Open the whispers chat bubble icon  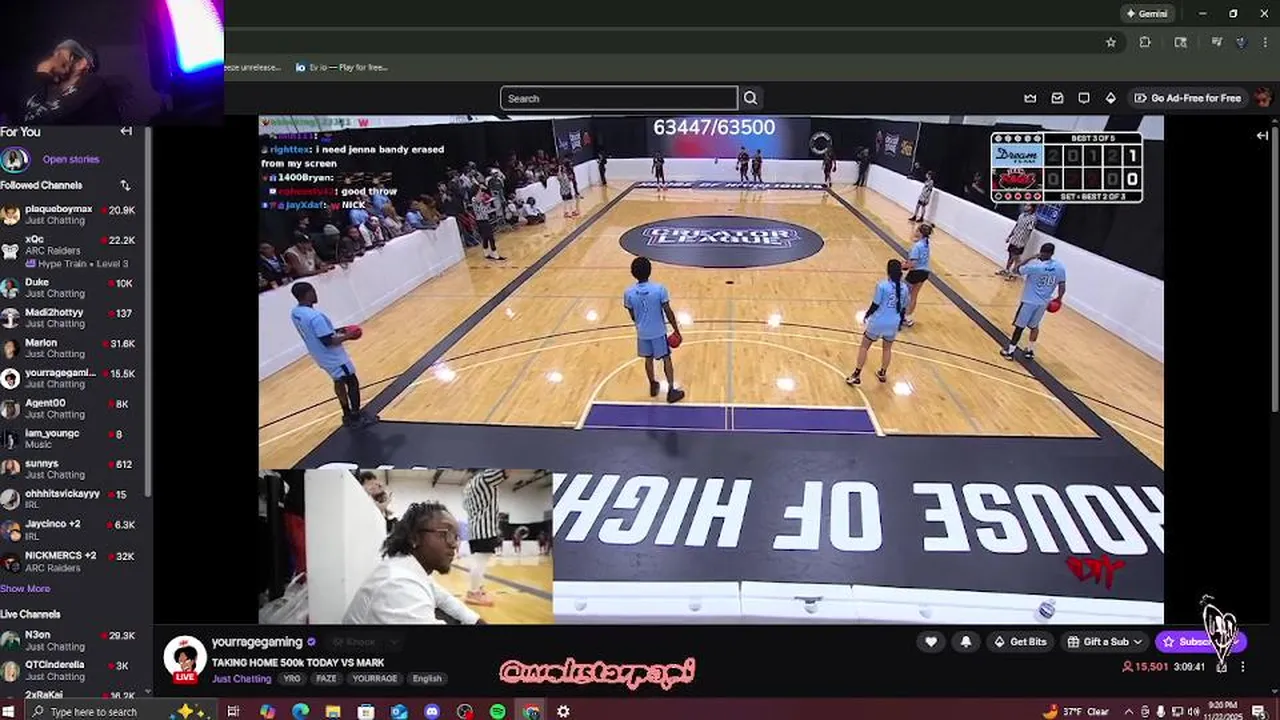pyautogui.click(x=1084, y=98)
